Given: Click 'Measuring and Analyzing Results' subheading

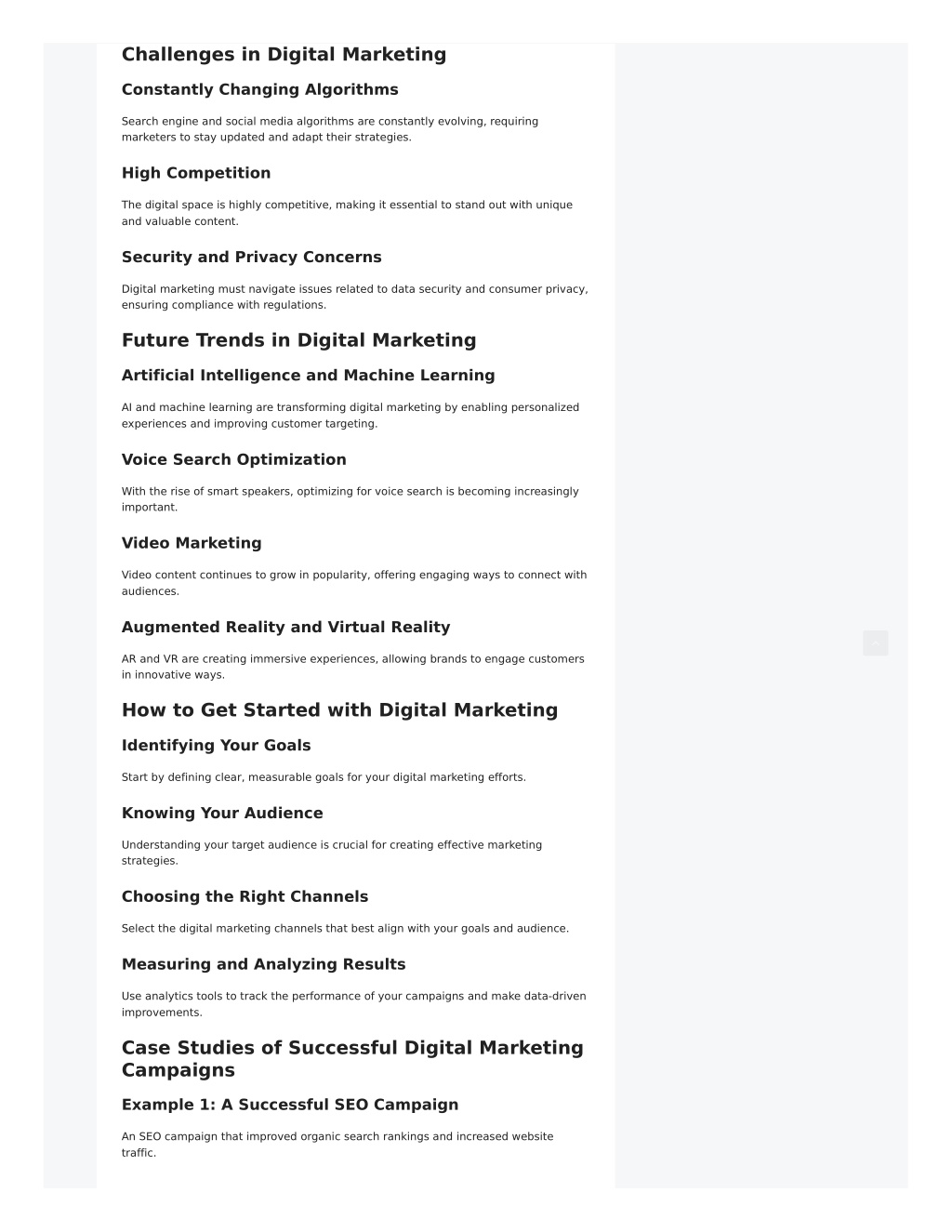Looking at the screenshot, I should point(263,964).
